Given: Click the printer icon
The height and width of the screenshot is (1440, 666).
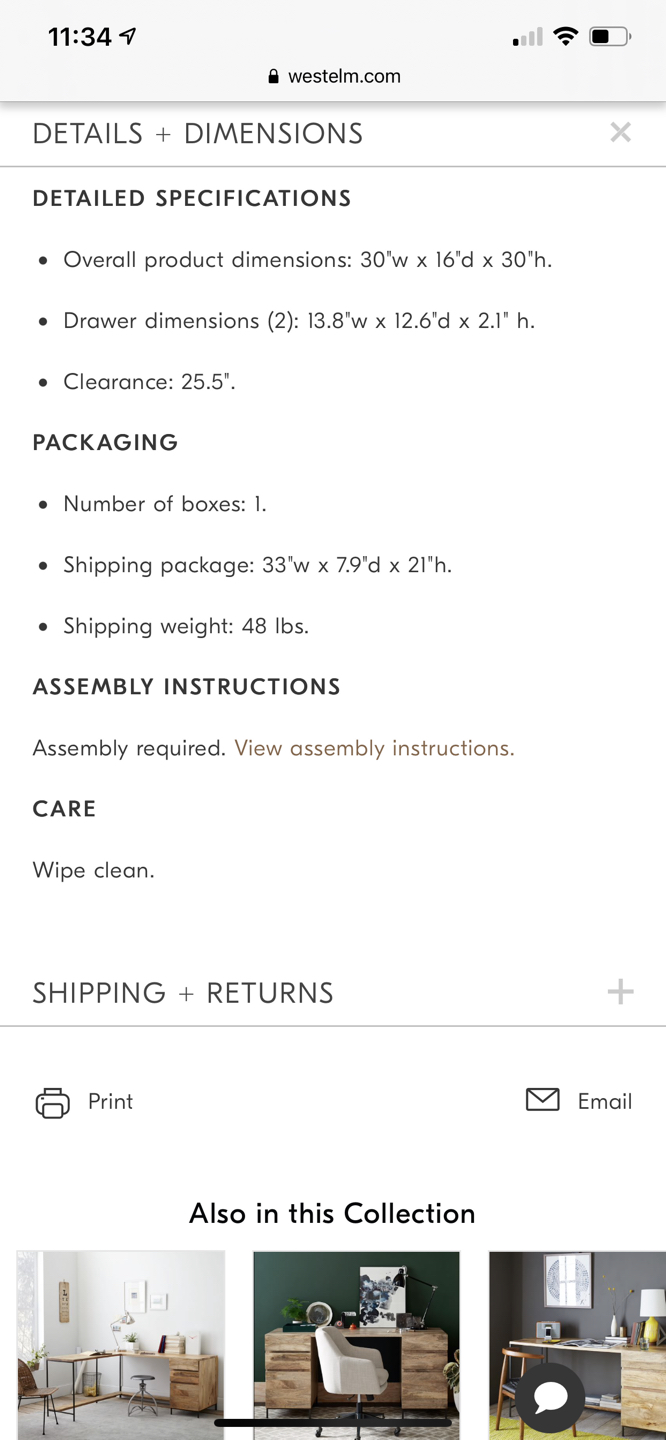Looking at the screenshot, I should (x=53, y=1102).
